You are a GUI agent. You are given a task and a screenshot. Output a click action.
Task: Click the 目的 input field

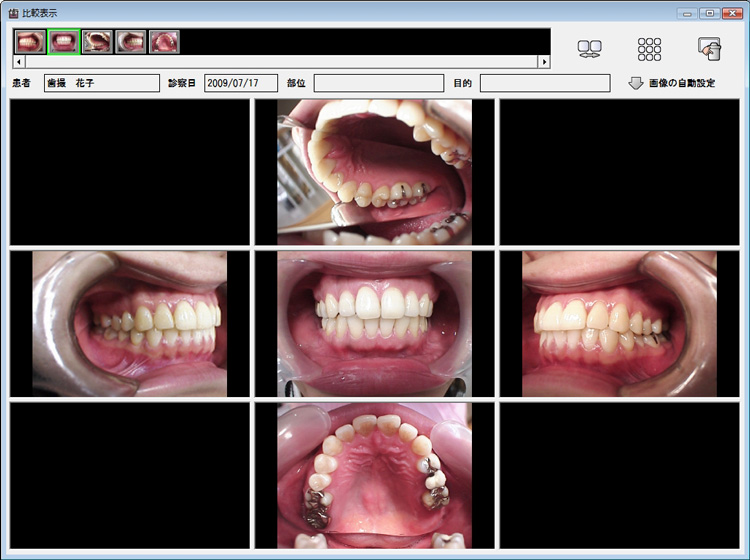coord(545,83)
